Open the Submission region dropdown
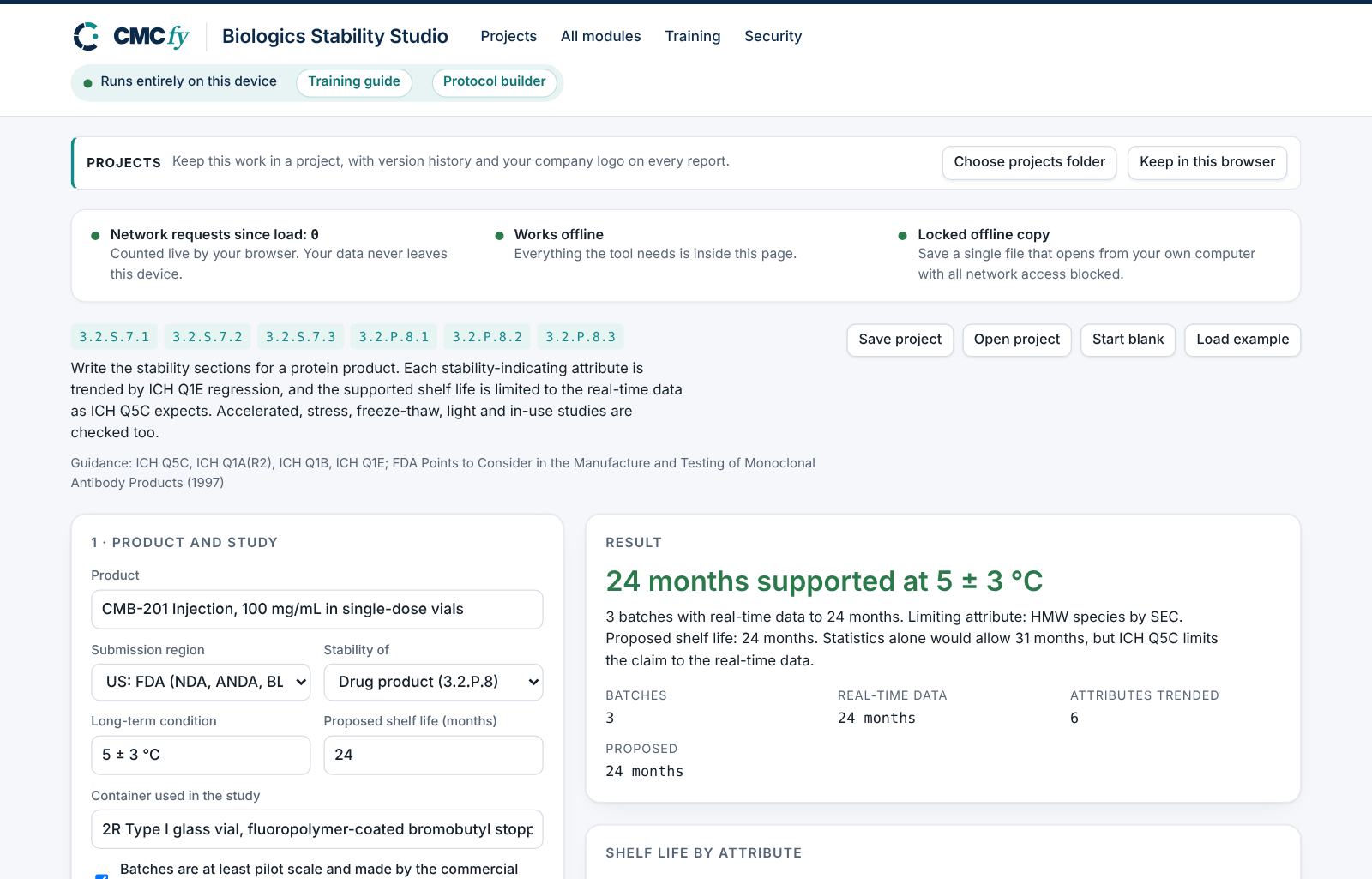1372x879 pixels. click(x=201, y=682)
